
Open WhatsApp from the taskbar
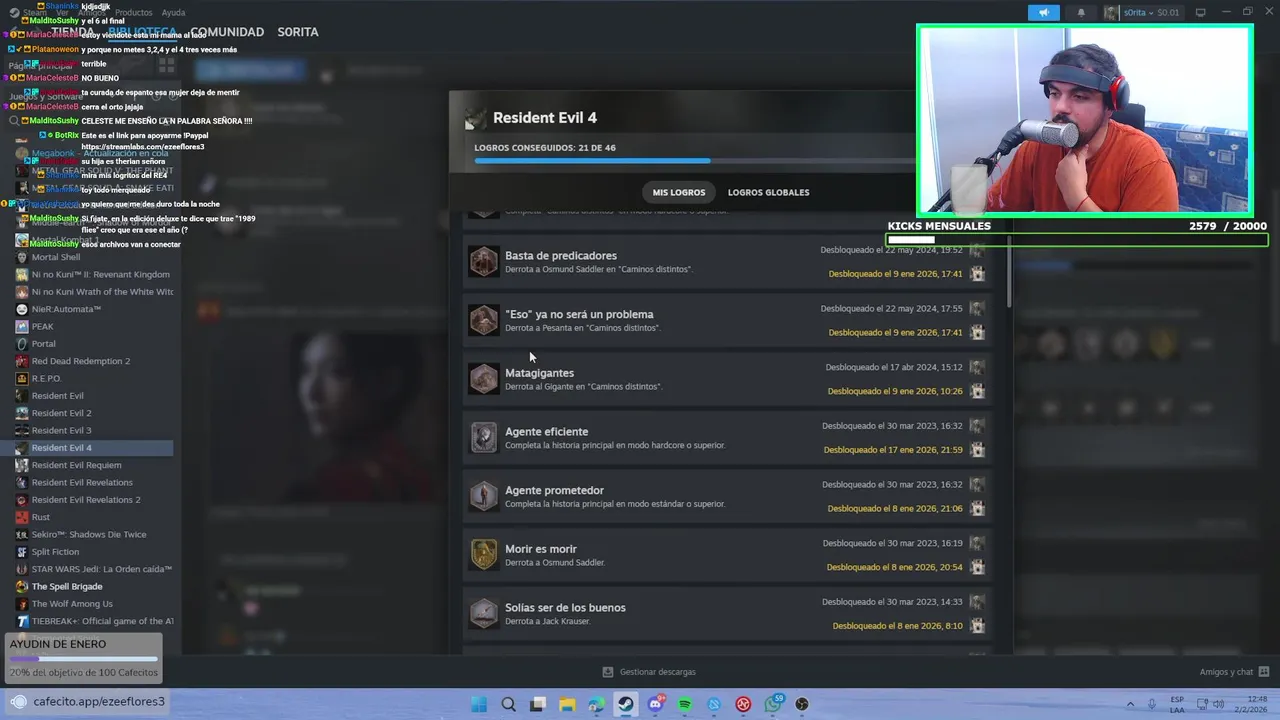click(x=773, y=704)
